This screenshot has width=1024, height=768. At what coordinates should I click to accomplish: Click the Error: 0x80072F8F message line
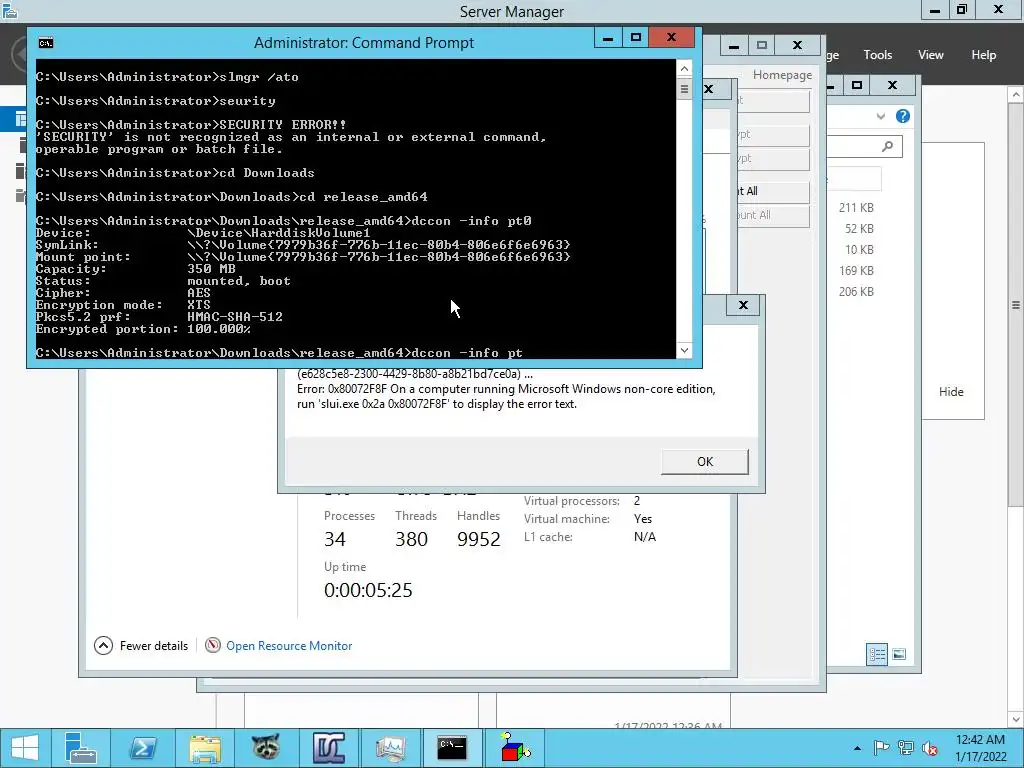pos(506,389)
